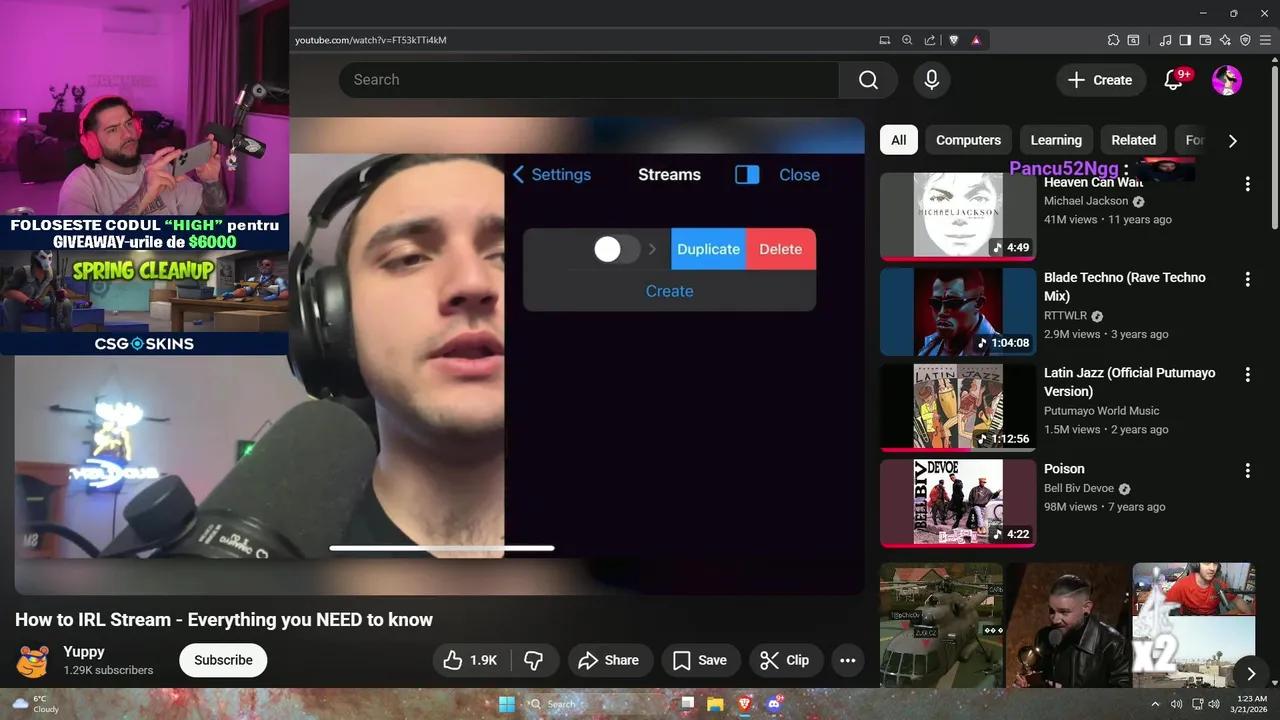Select the Related filter chip
Image resolution: width=1280 pixels, height=720 pixels.
click(1133, 140)
